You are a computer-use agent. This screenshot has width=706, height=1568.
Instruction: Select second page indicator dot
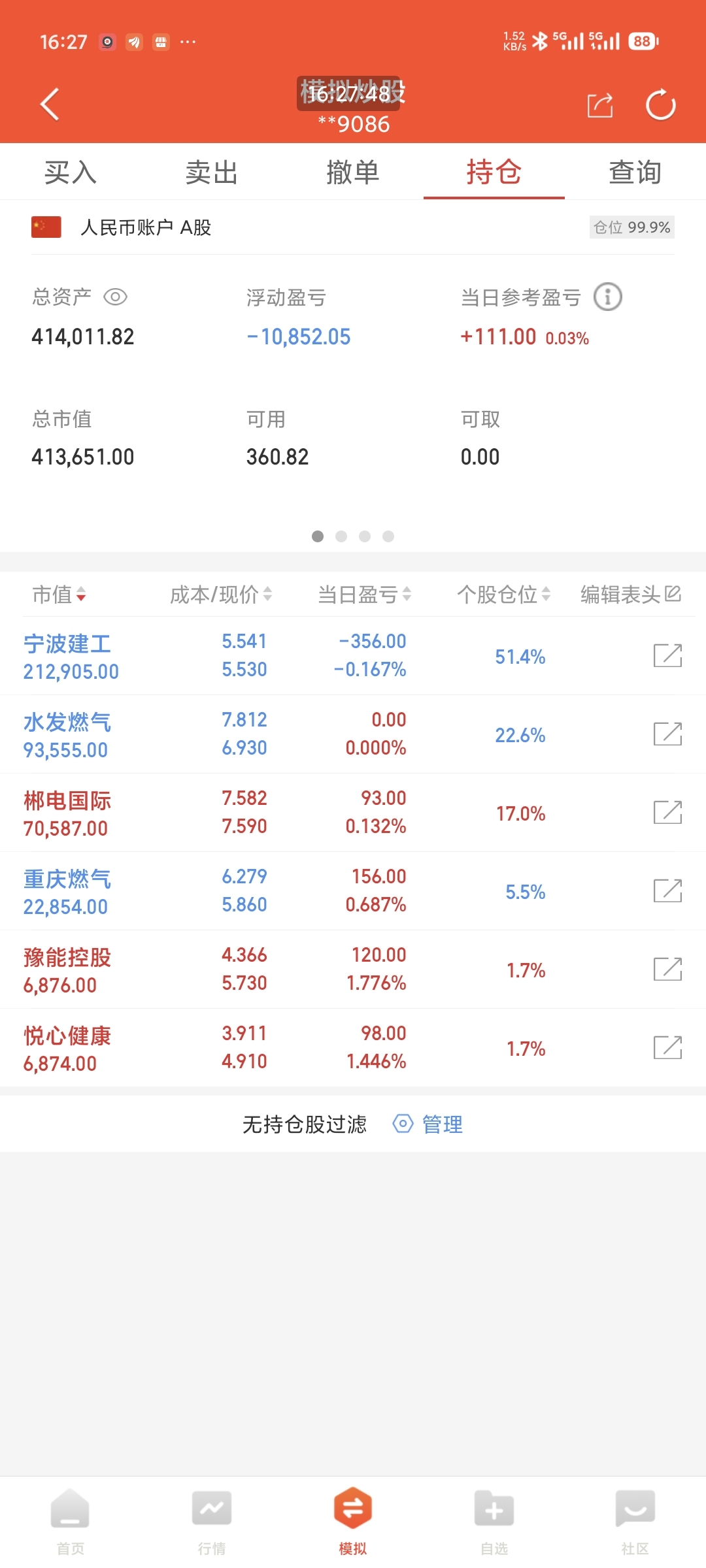pos(341,536)
